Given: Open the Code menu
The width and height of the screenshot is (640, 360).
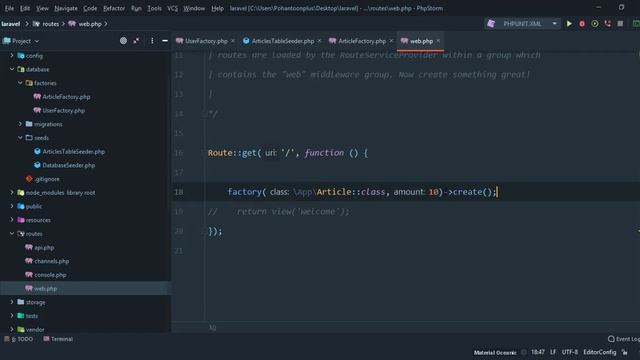Looking at the screenshot, I should pos(90,8).
